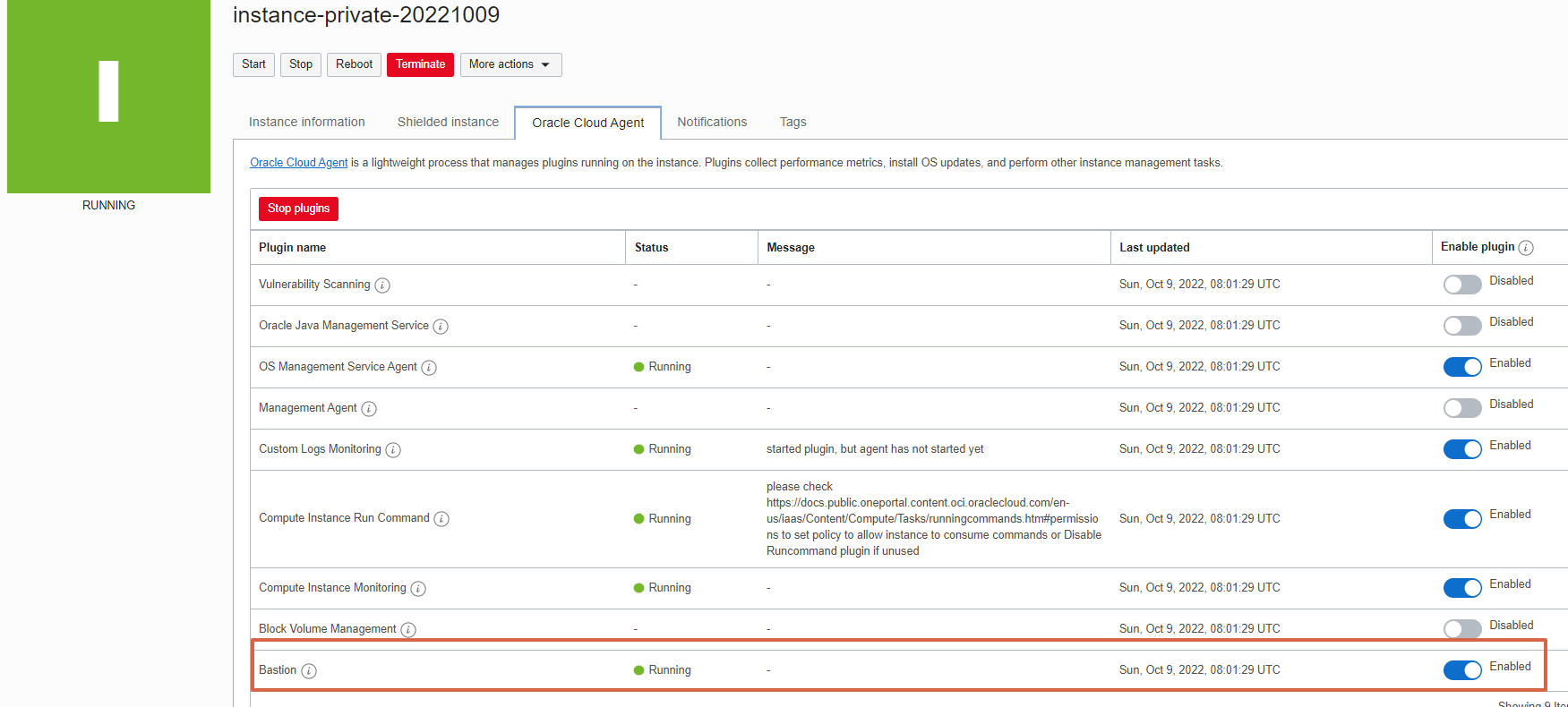
Task: Open the Shielded instance tab
Action: coord(448,122)
